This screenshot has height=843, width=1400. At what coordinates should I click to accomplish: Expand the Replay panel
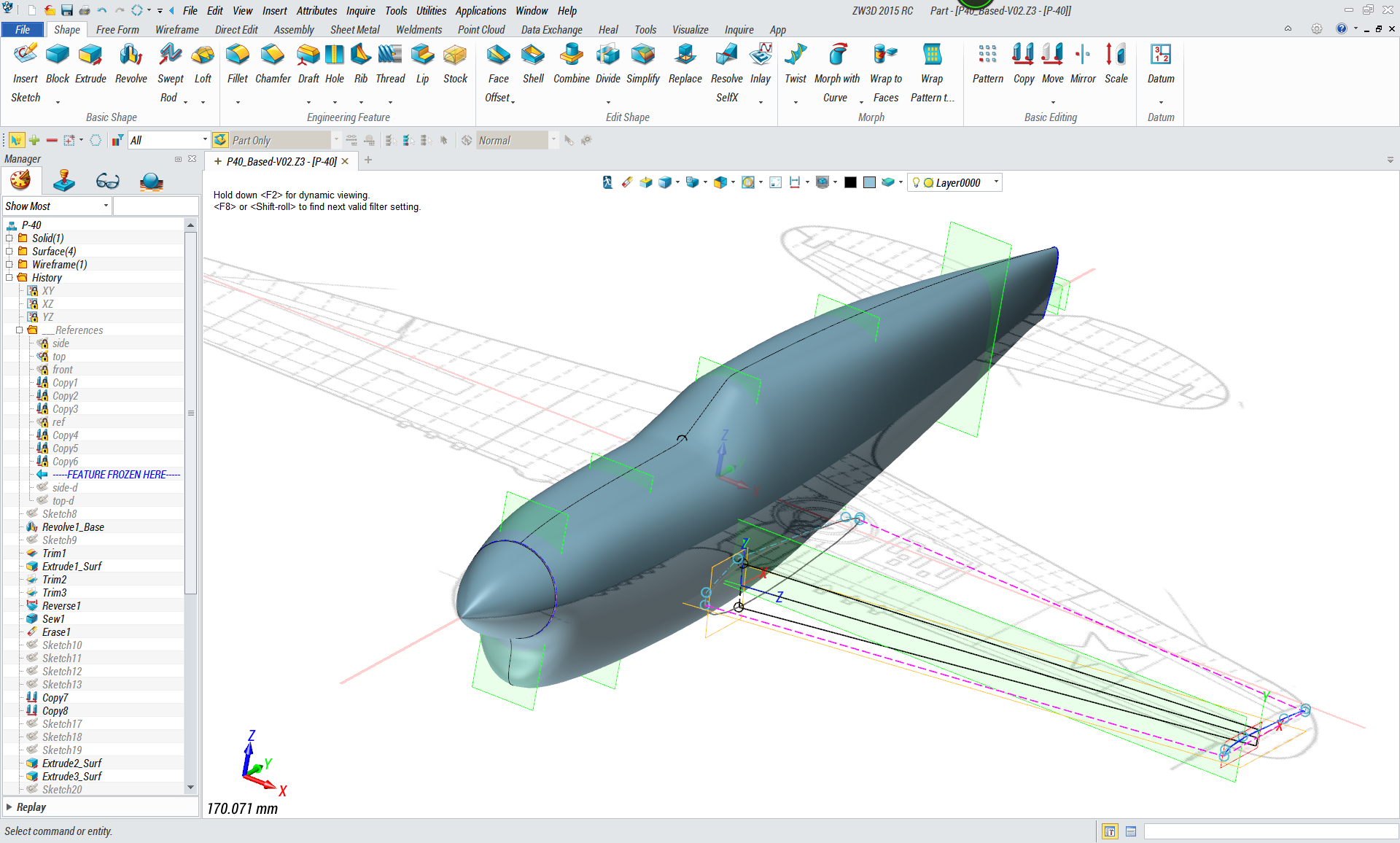click(9, 807)
